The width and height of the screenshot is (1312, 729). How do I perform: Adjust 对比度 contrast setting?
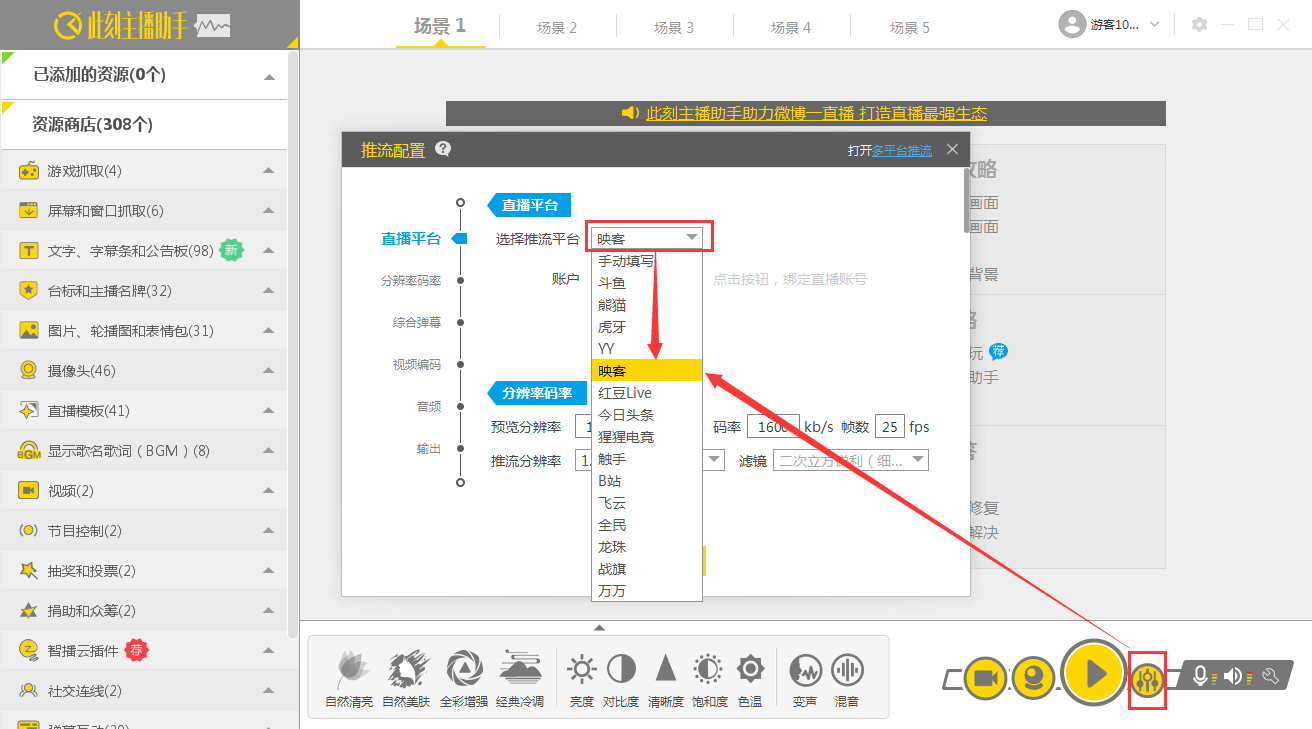click(621, 678)
